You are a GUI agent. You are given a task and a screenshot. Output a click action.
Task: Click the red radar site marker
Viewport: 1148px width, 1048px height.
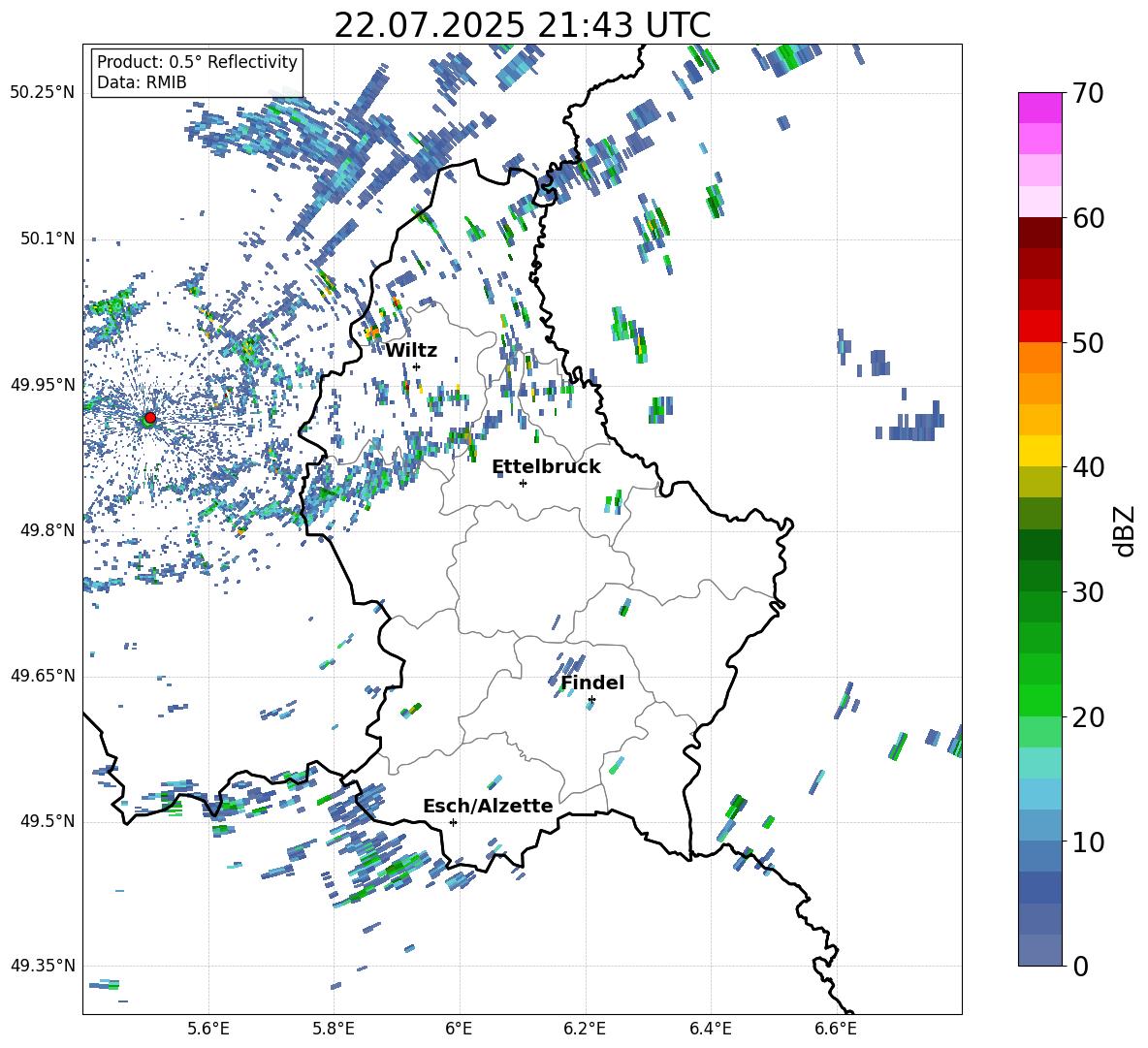point(150,418)
